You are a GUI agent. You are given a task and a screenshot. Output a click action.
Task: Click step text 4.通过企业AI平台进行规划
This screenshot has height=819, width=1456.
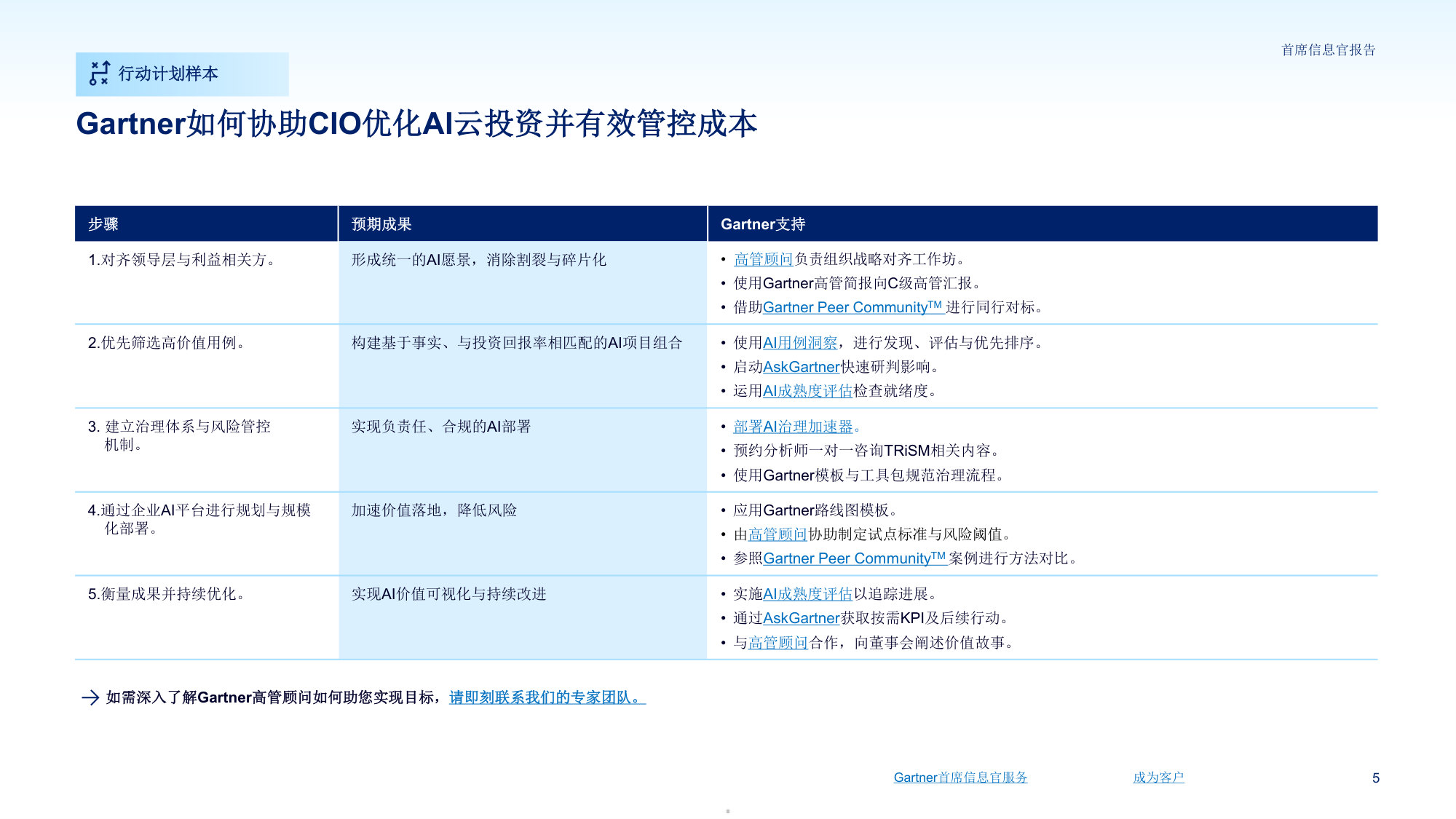199,519
